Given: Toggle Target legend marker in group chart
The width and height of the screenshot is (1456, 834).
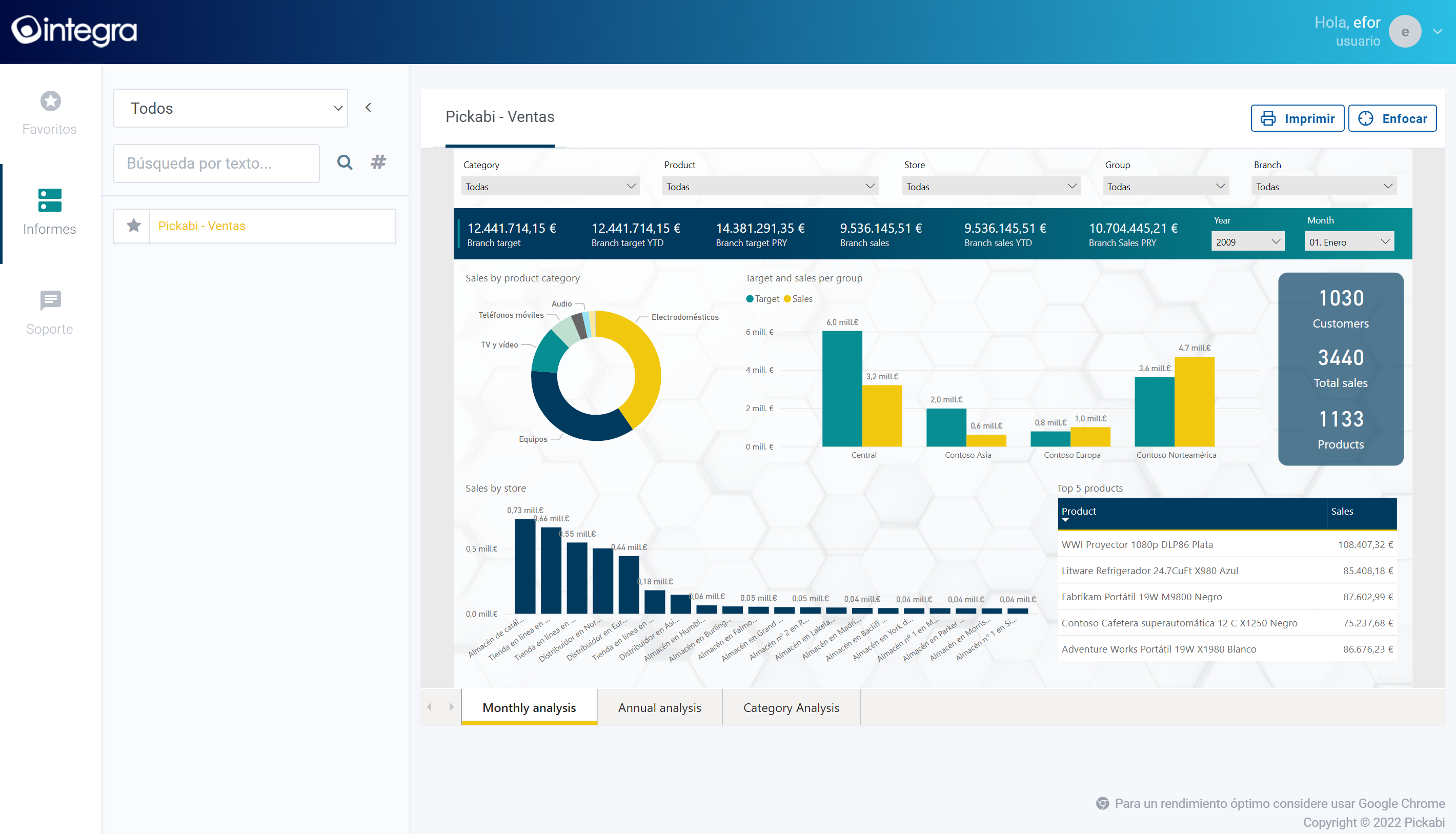Looking at the screenshot, I should pyautogui.click(x=750, y=298).
